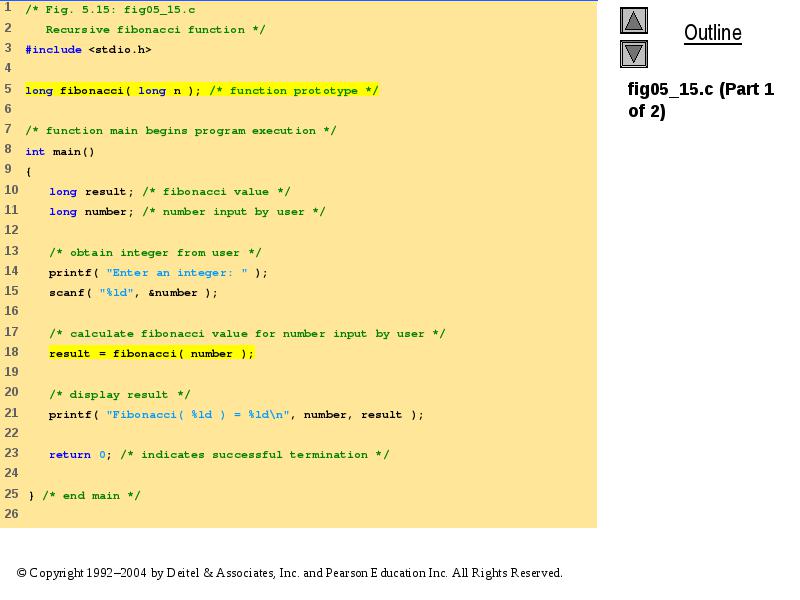Image resolution: width=800 pixels, height=600 pixels.
Task: Click the 'long number;' declaration line
Action: [187, 212]
